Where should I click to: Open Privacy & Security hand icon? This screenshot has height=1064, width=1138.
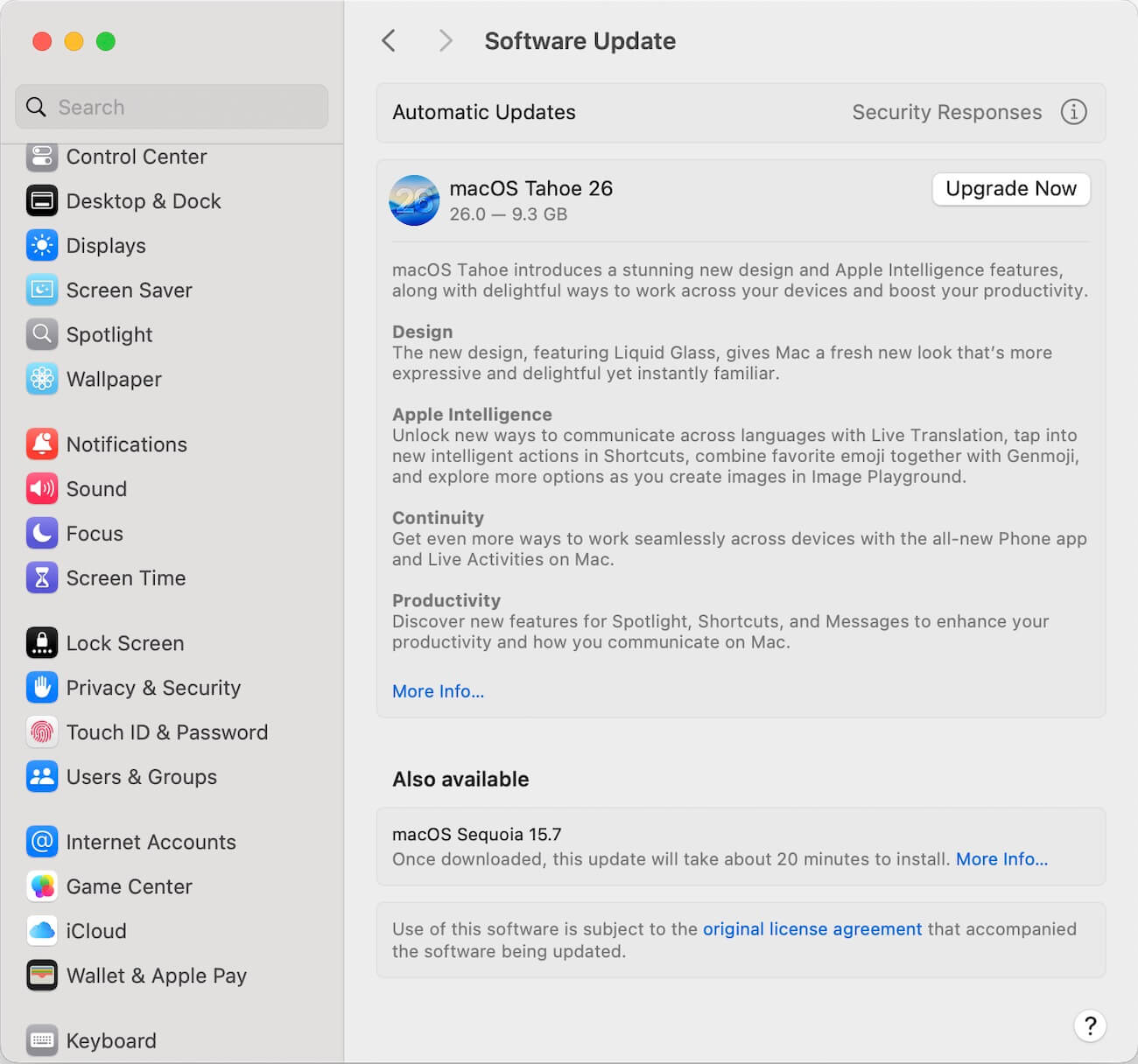(41, 688)
